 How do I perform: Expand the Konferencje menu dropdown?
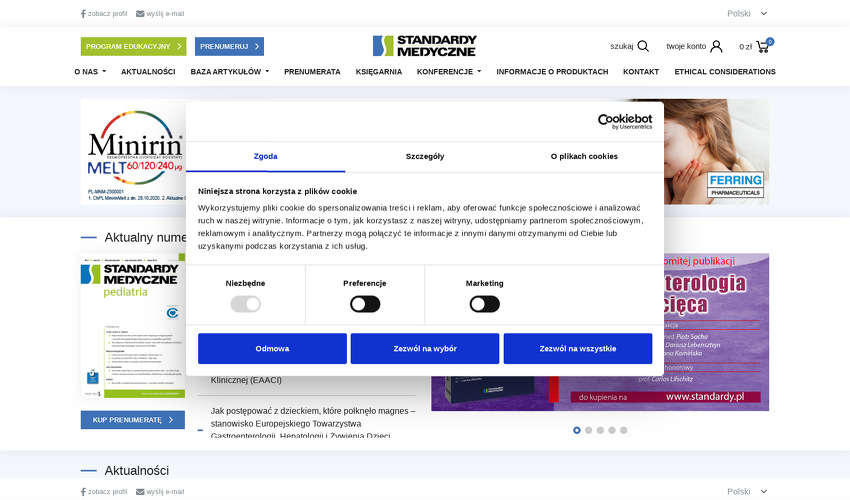point(448,72)
